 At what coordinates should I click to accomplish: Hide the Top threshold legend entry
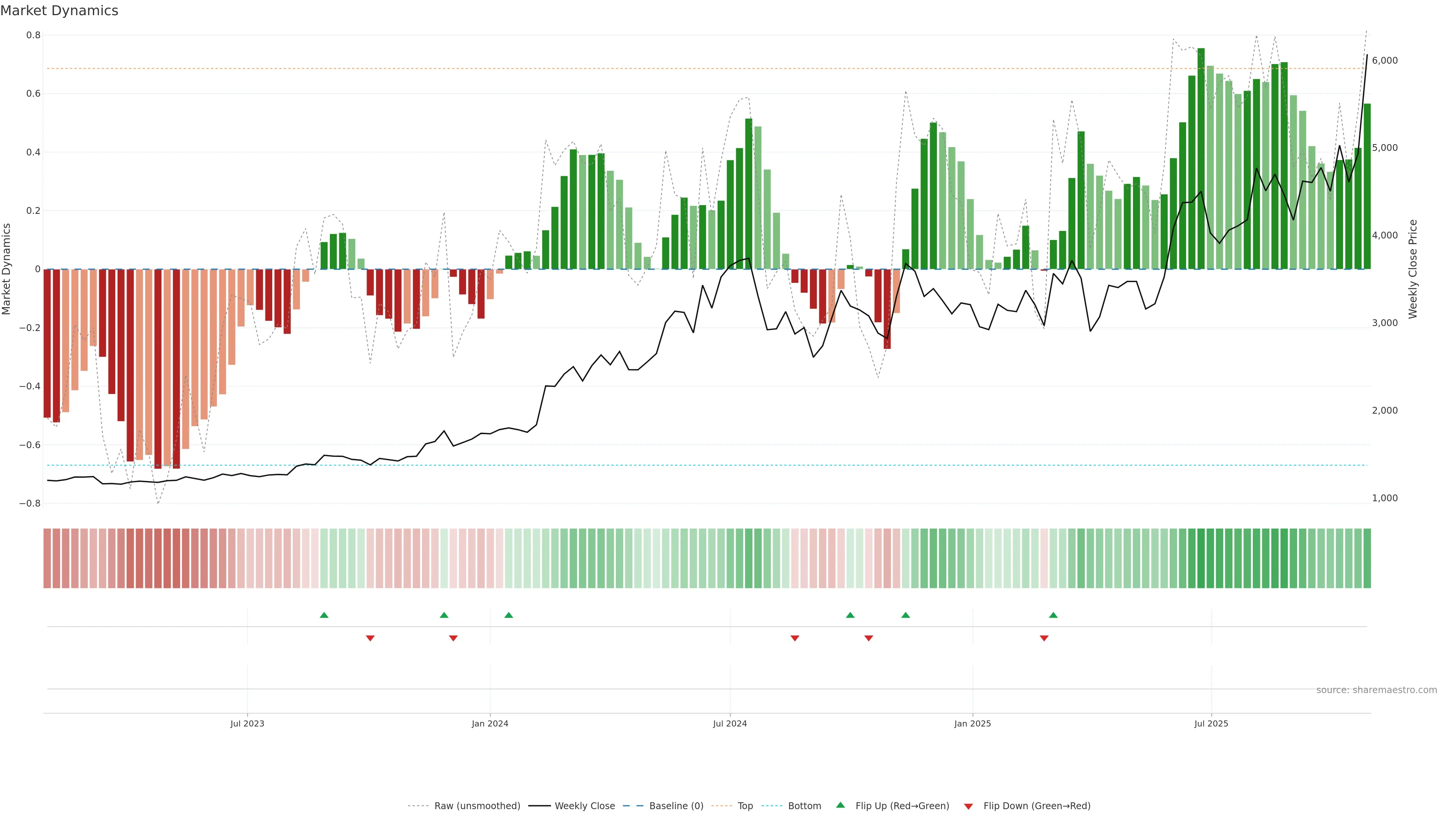pyautogui.click(x=745, y=806)
